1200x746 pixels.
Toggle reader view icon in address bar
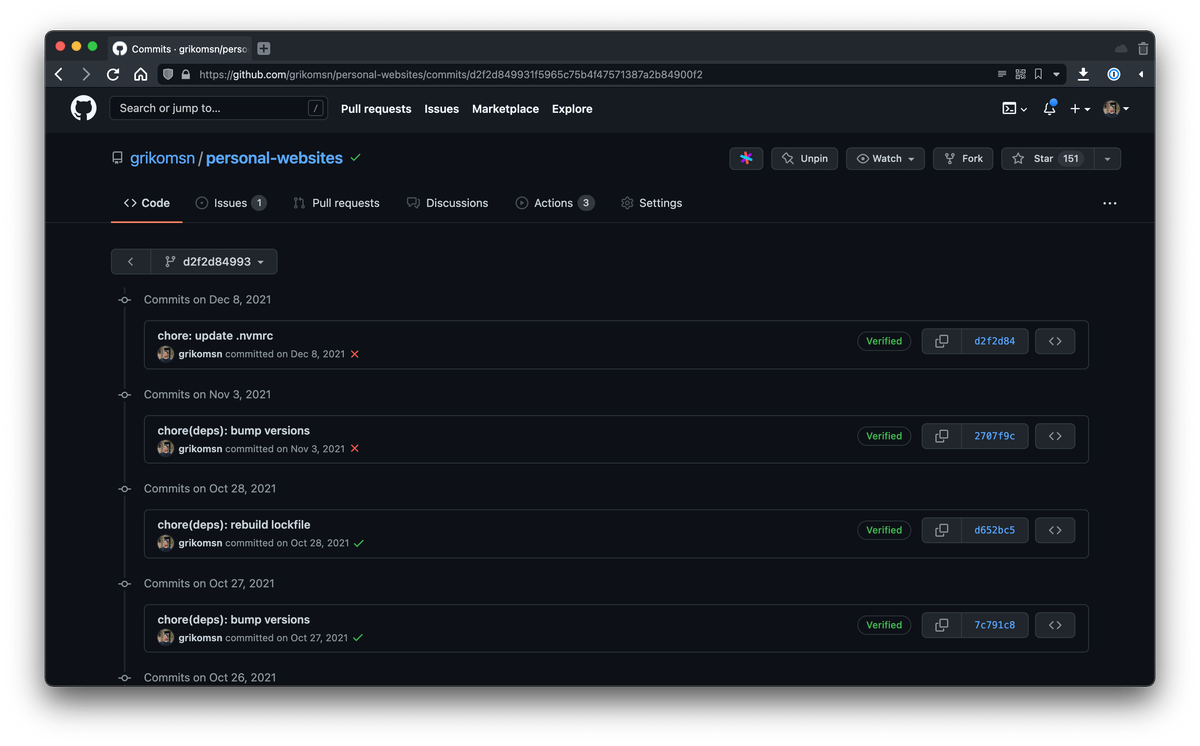coord(1002,74)
